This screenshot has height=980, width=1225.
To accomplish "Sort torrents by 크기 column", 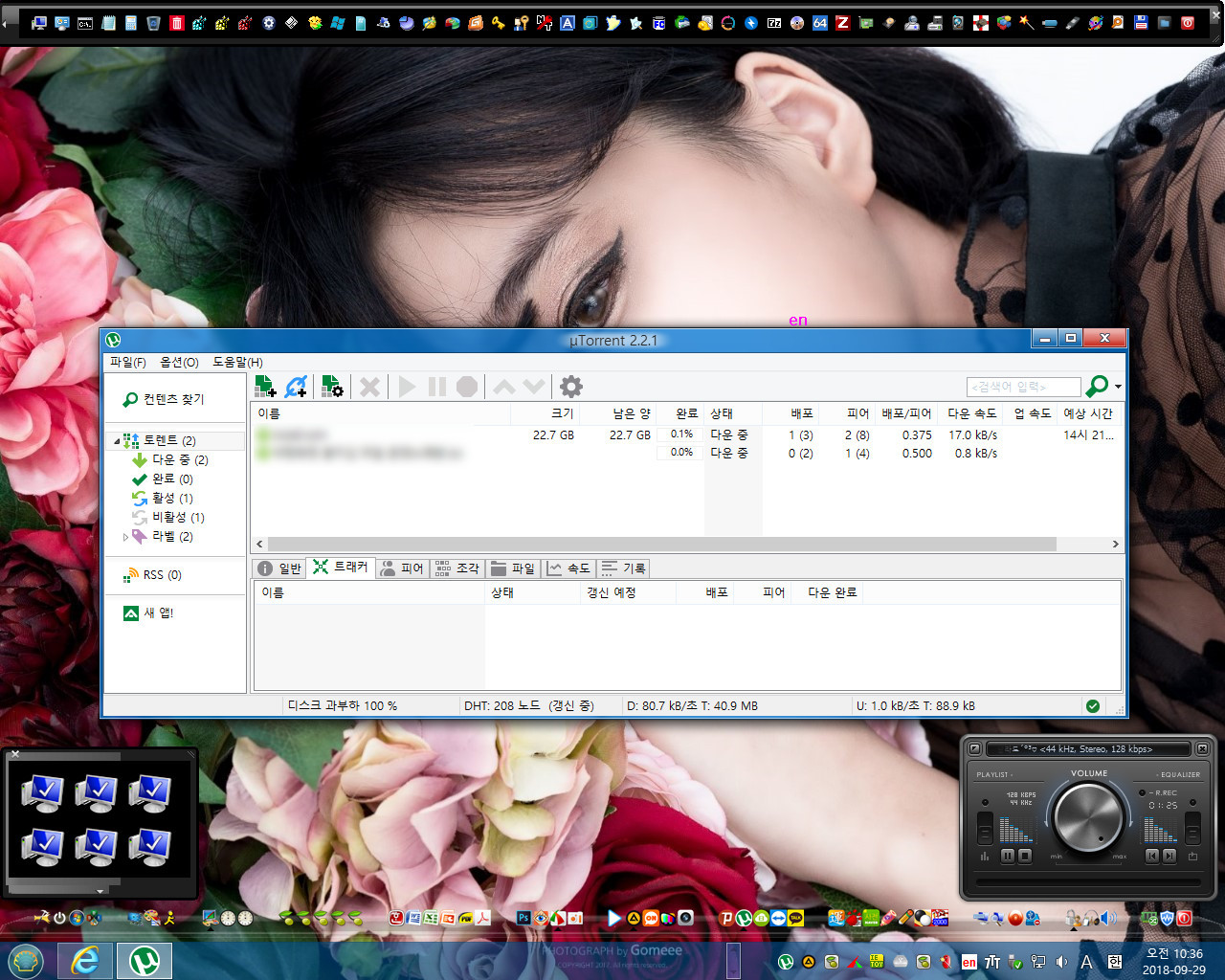I will (x=545, y=413).
